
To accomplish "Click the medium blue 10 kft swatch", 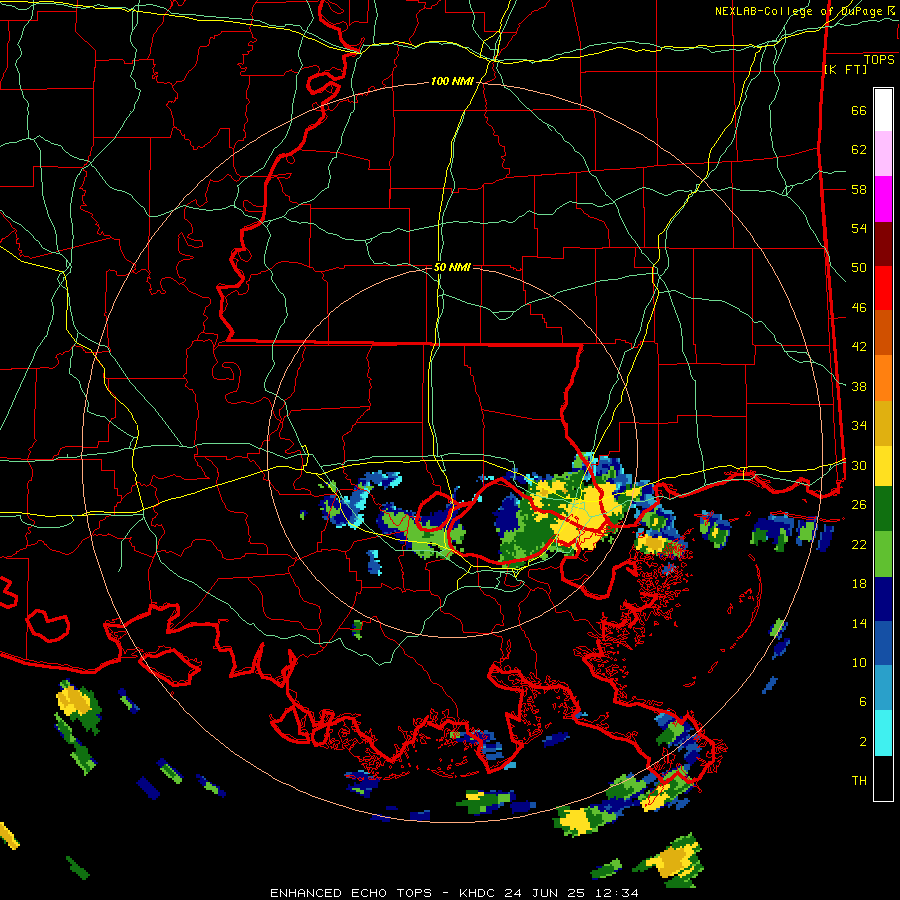I will coord(883,643).
